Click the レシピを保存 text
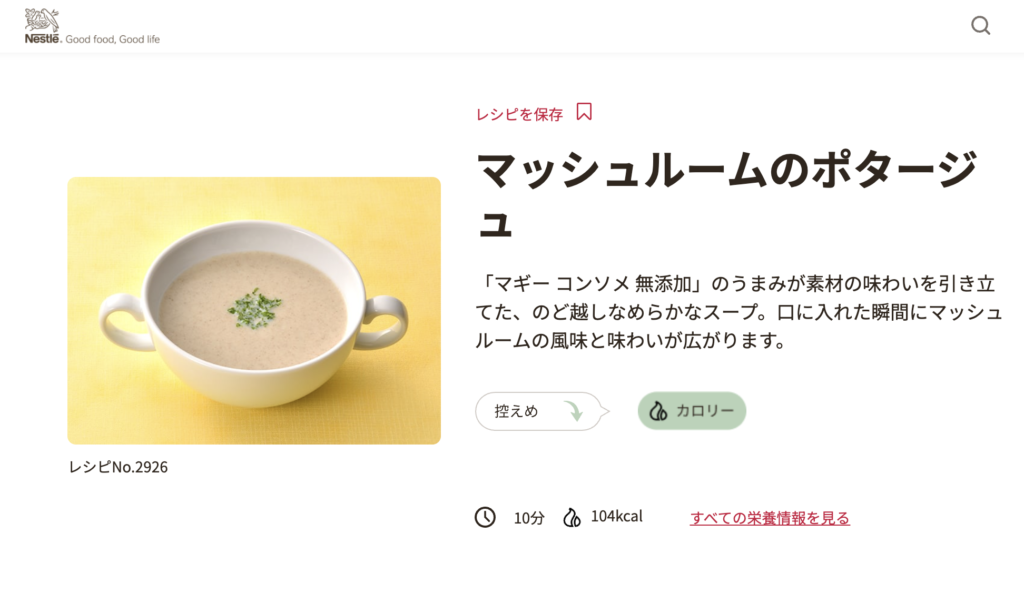Screen dimensions: 1024x602 pos(520,113)
